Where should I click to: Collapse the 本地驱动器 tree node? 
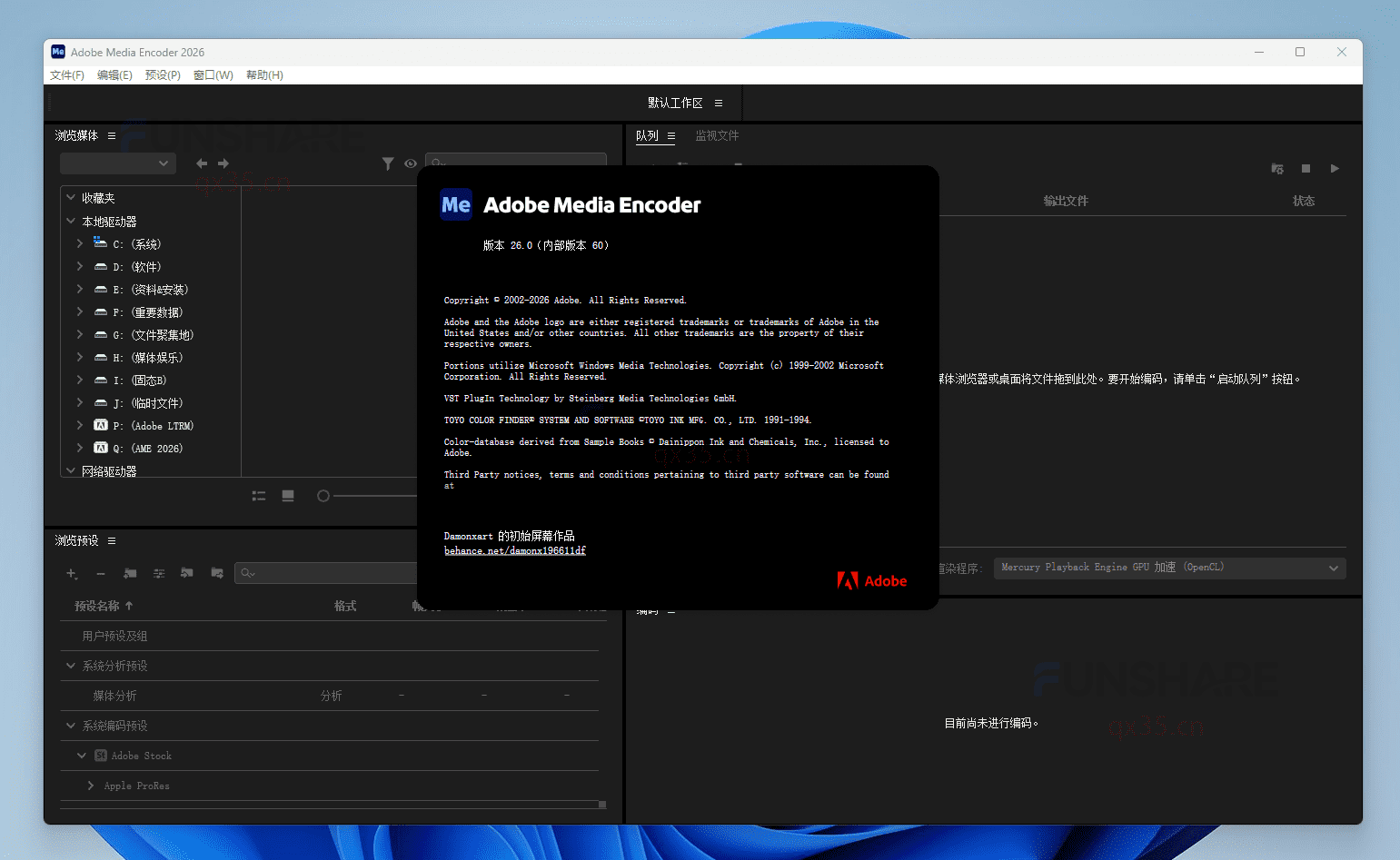tap(71, 221)
